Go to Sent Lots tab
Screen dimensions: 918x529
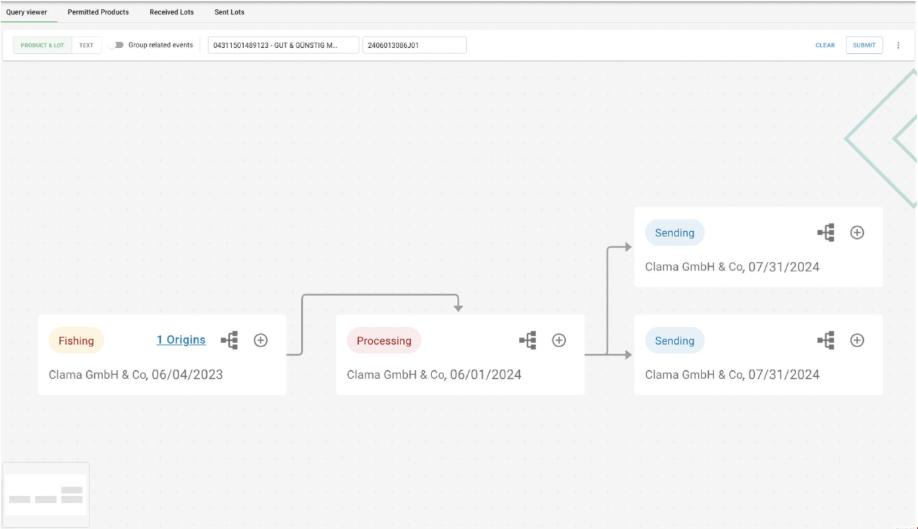pyautogui.click(x=229, y=12)
